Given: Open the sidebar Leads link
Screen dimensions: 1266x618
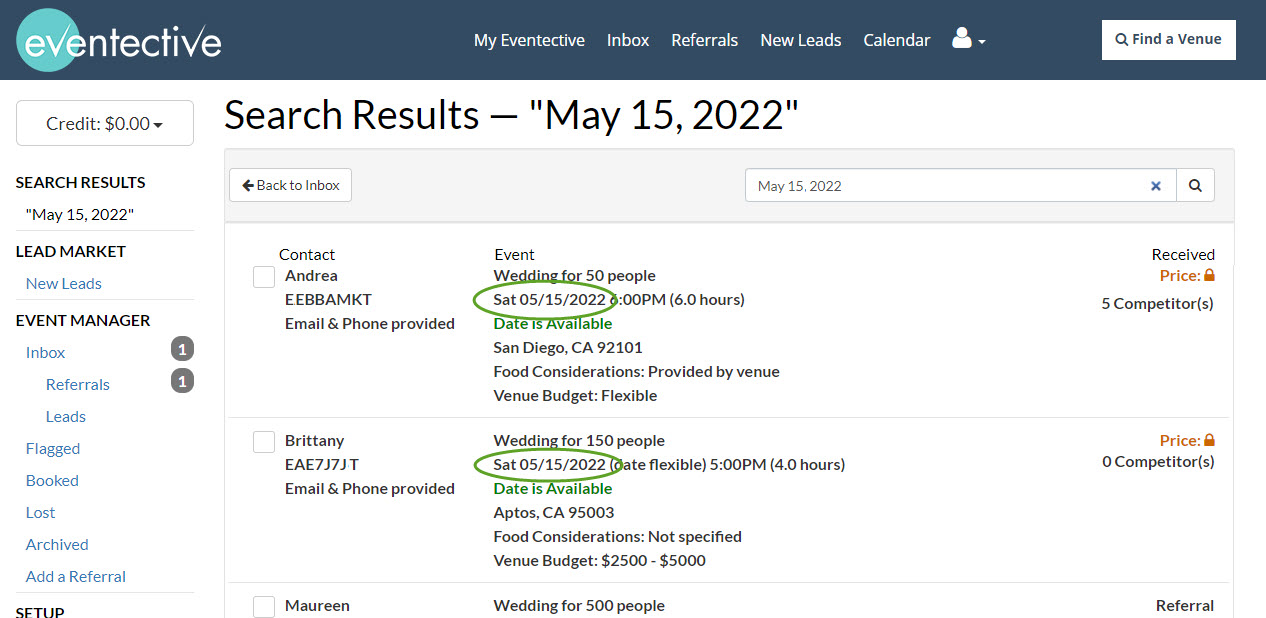Looking at the screenshot, I should 66,417.
